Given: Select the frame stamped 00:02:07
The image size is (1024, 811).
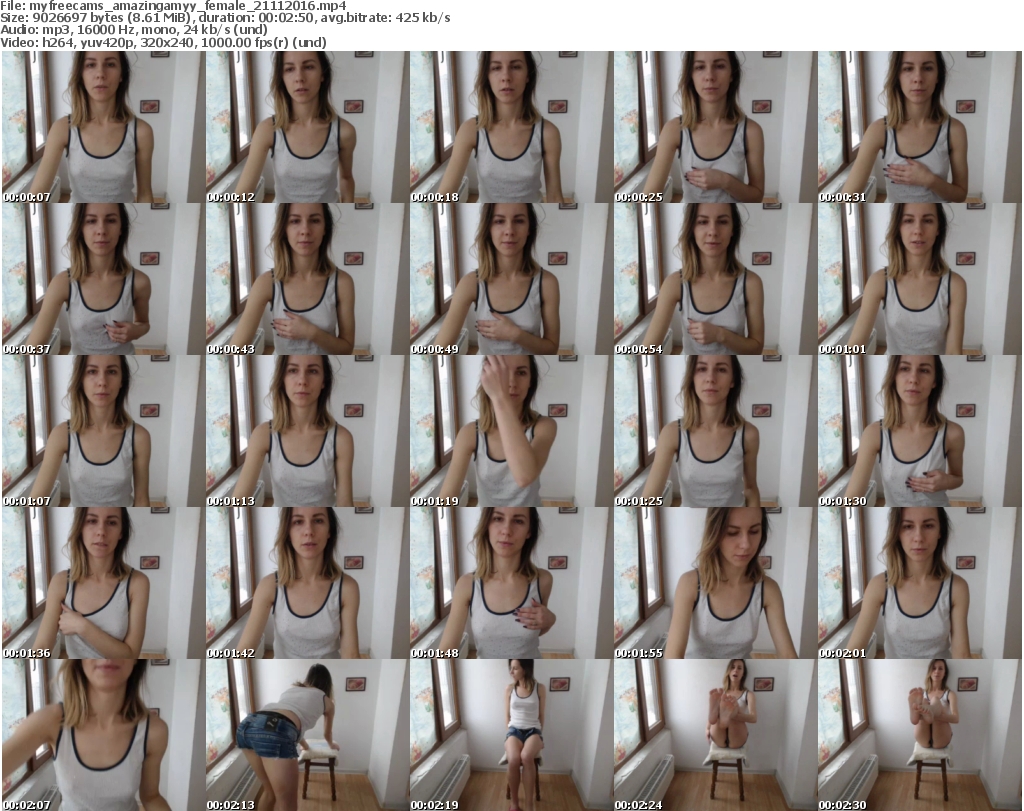Looking at the screenshot, I should (103, 735).
